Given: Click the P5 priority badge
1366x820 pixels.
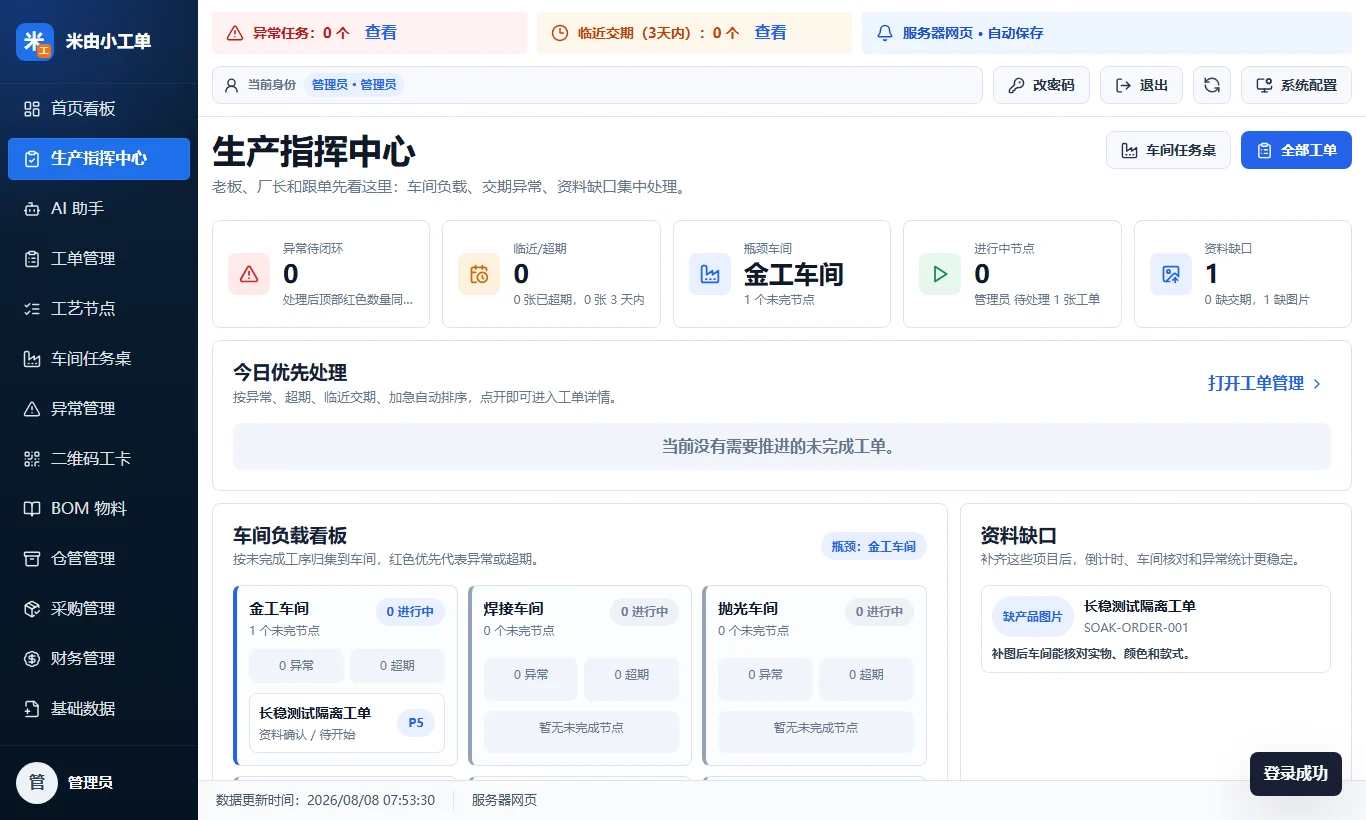Looking at the screenshot, I should click(x=416, y=723).
